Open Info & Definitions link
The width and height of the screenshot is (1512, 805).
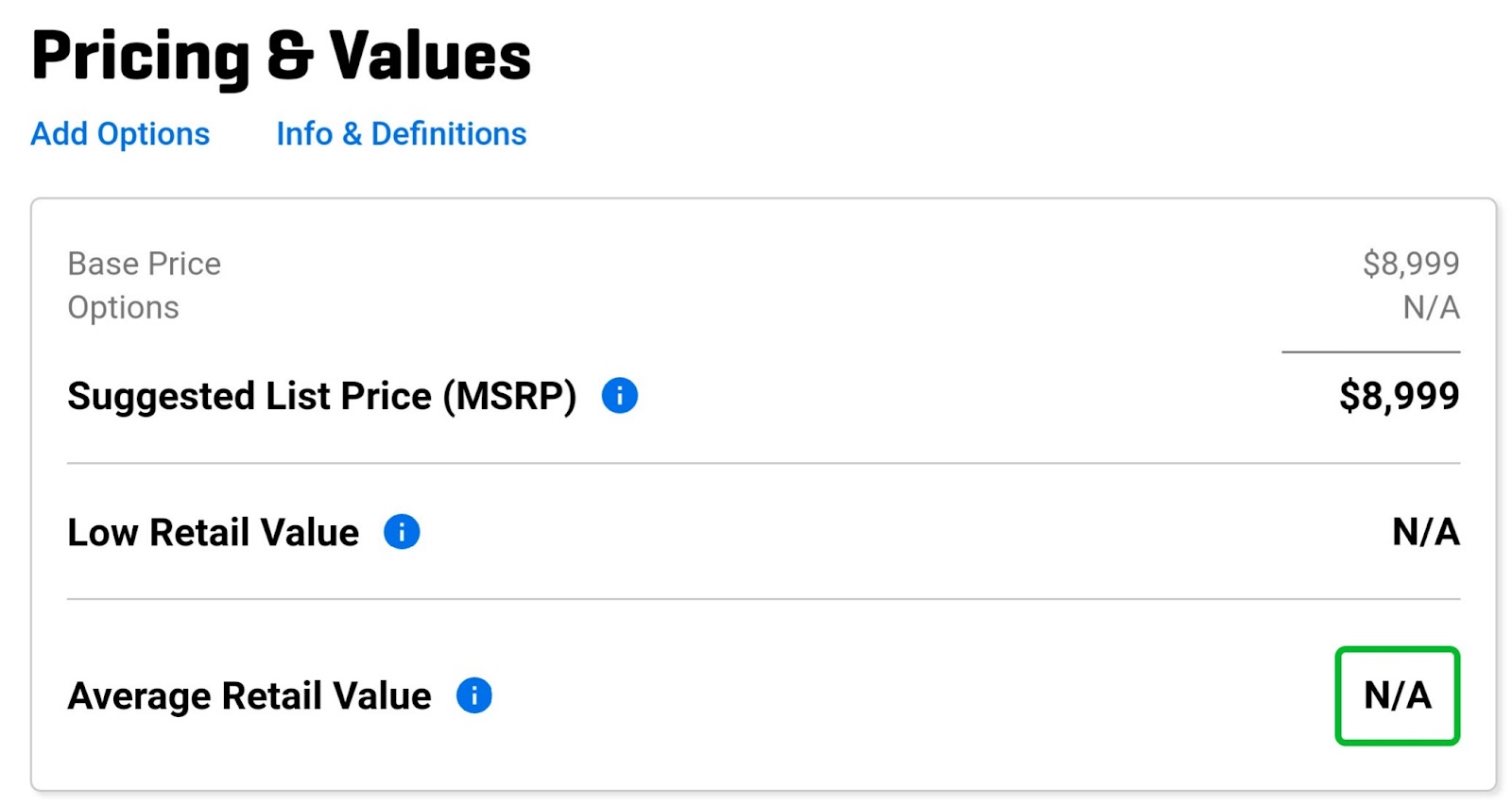coord(401,134)
